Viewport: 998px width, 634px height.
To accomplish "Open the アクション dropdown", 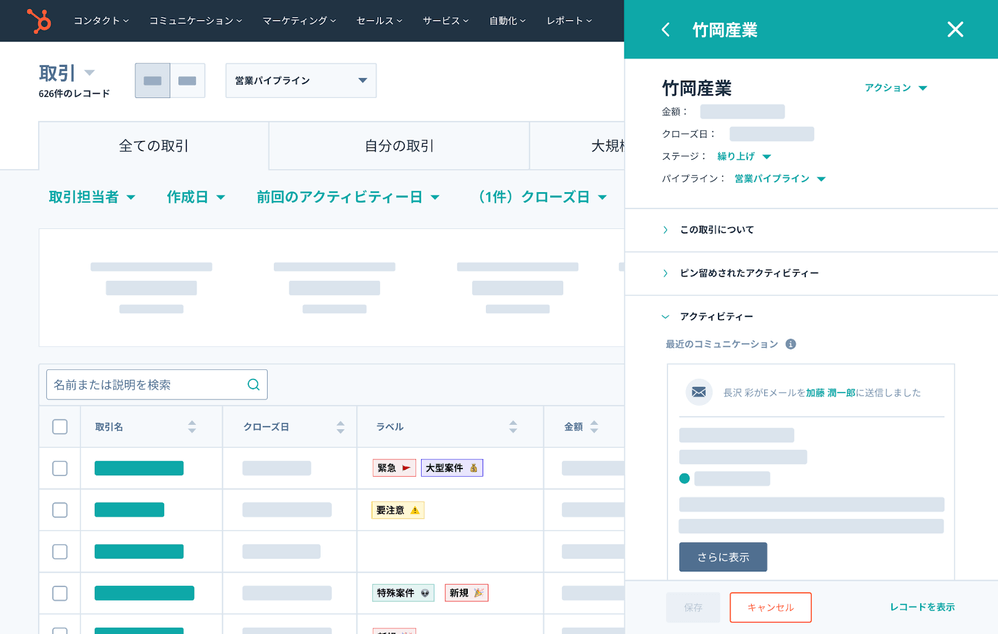I will 895,88.
